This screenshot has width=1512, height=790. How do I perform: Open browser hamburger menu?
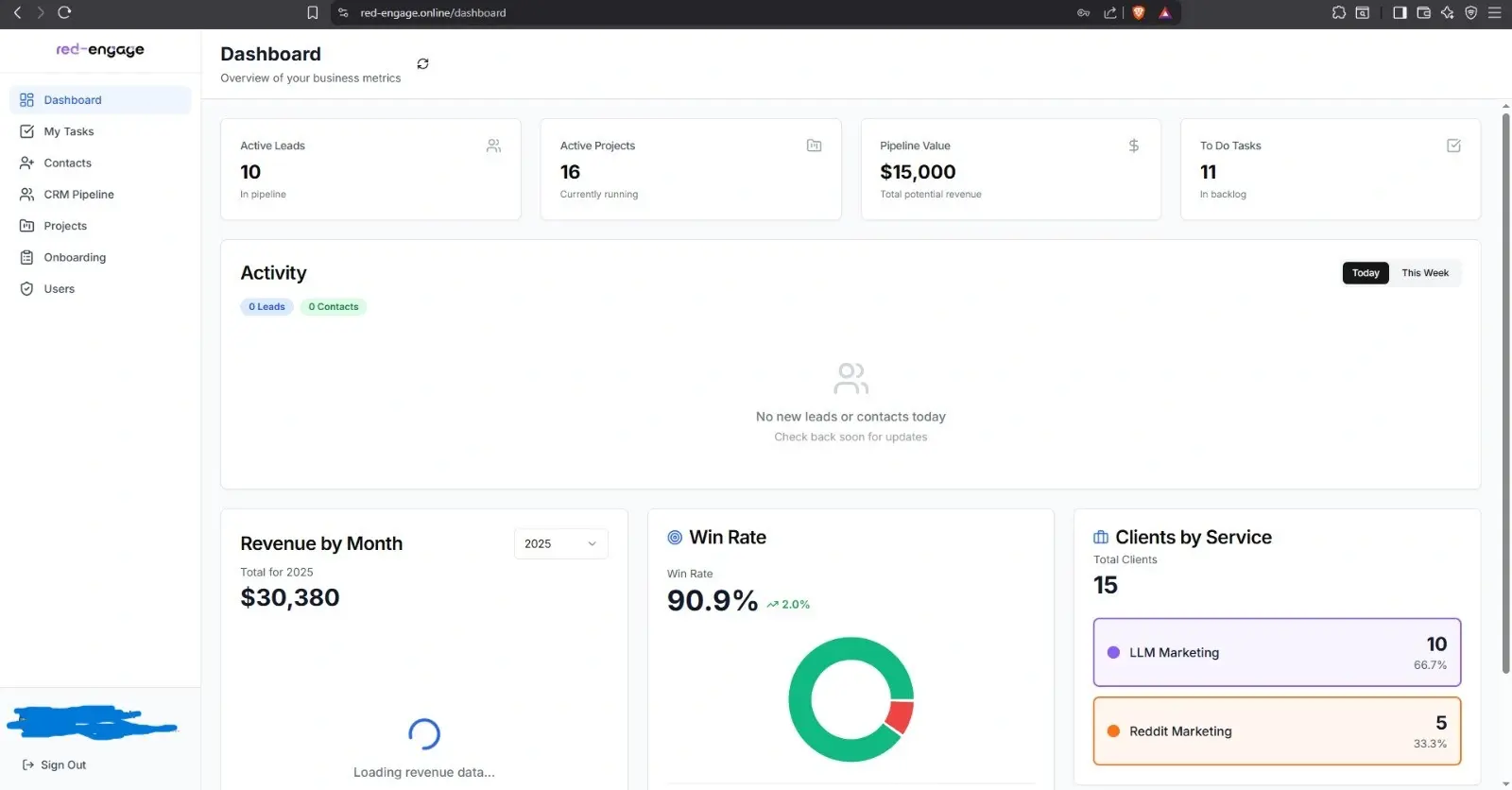pyautogui.click(x=1494, y=12)
